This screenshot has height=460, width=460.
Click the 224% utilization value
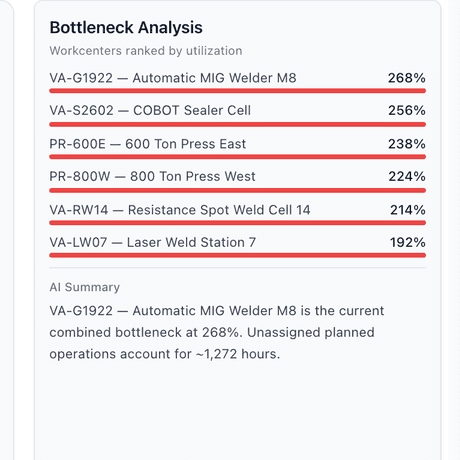click(407, 176)
